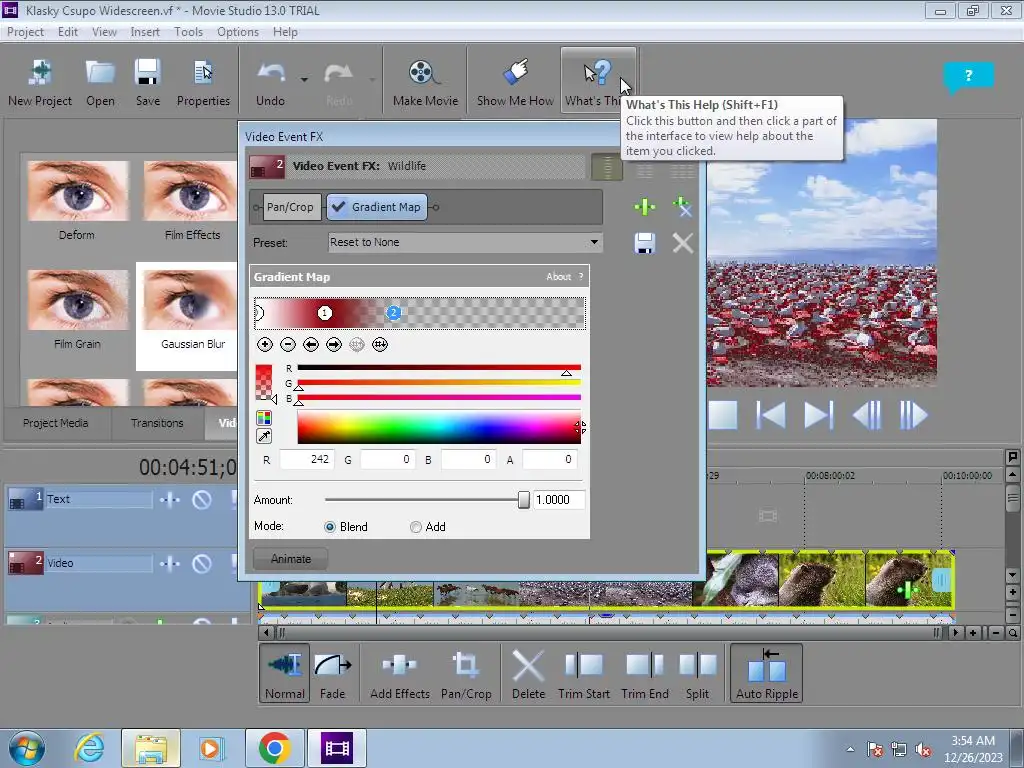Select the Gaussian Blur effect thumbnail
Screen dimensions: 1024x768
click(187, 316)
